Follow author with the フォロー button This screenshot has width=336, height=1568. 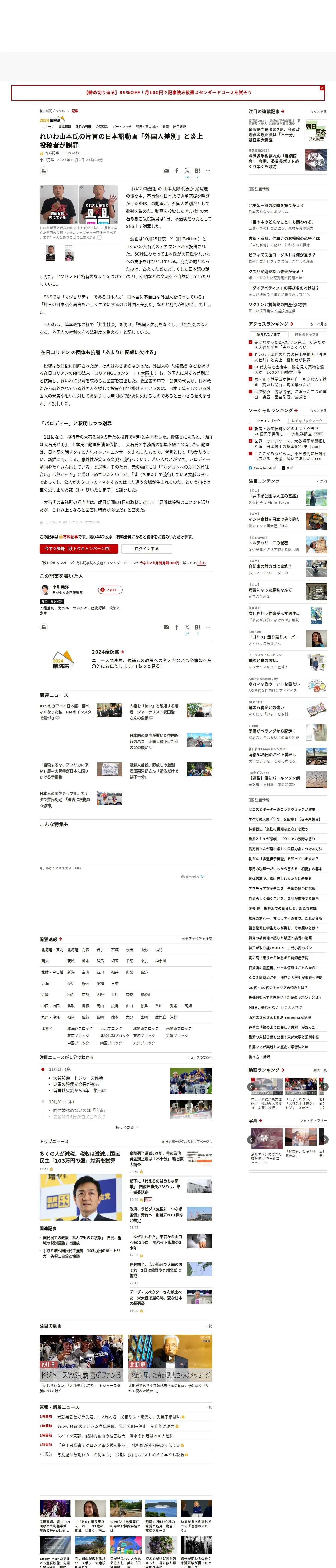[x=110, y=590]
